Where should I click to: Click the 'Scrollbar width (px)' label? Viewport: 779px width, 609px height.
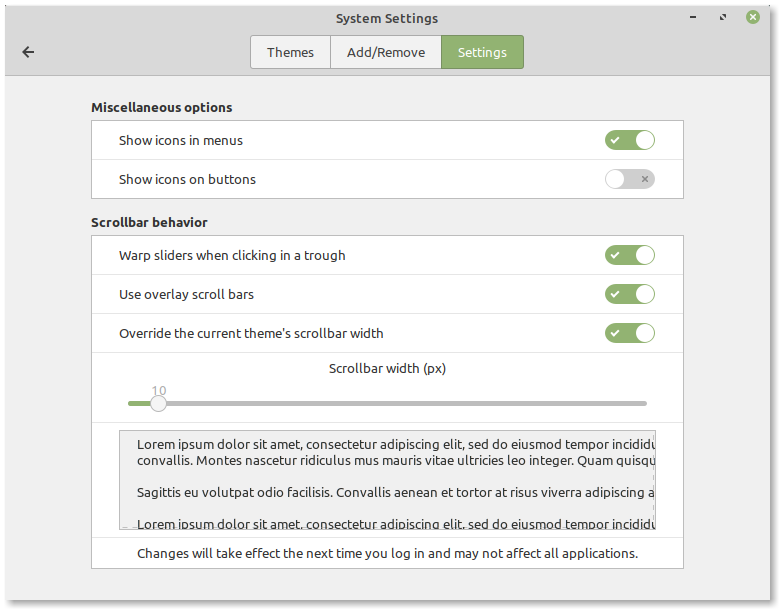tap(387, 368)
